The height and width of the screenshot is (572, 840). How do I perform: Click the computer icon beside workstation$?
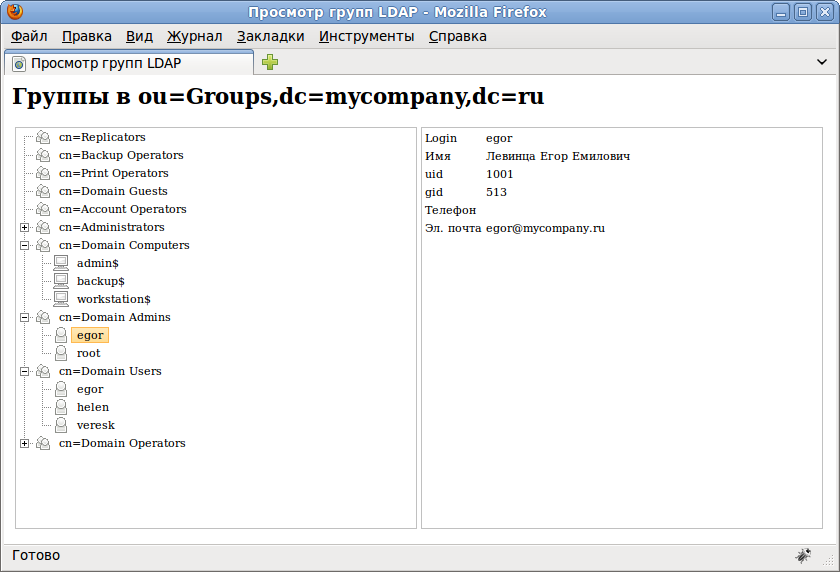pos(61,299)
